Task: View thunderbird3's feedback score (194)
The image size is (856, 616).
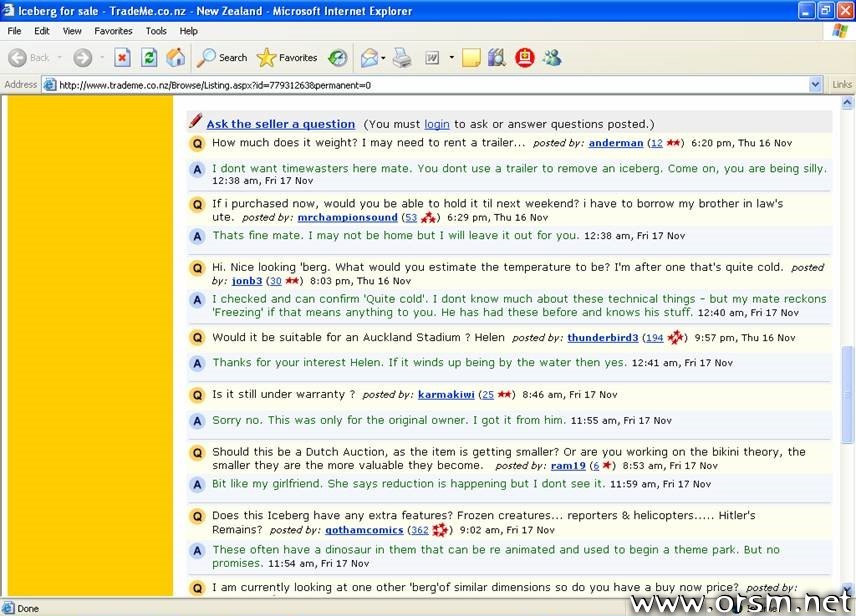Action: coord(655,337)
